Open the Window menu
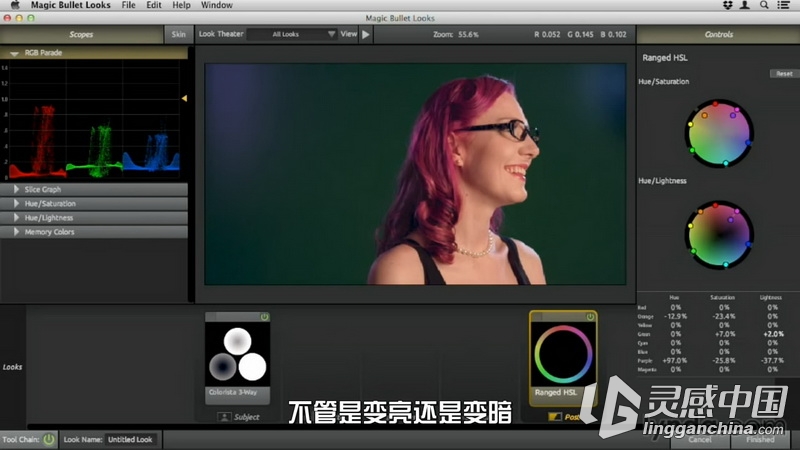800x450 pixels. coord(216,5)
